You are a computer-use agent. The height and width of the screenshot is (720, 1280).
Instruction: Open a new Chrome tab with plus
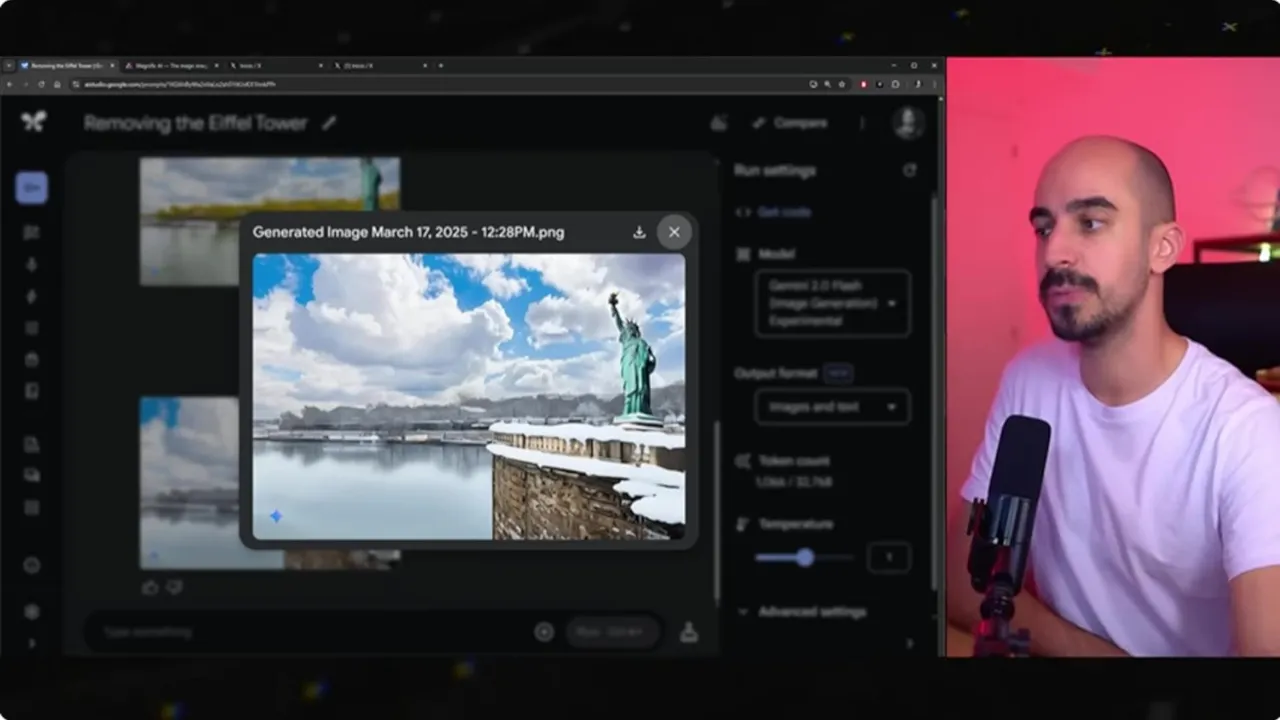pos(441,65)
